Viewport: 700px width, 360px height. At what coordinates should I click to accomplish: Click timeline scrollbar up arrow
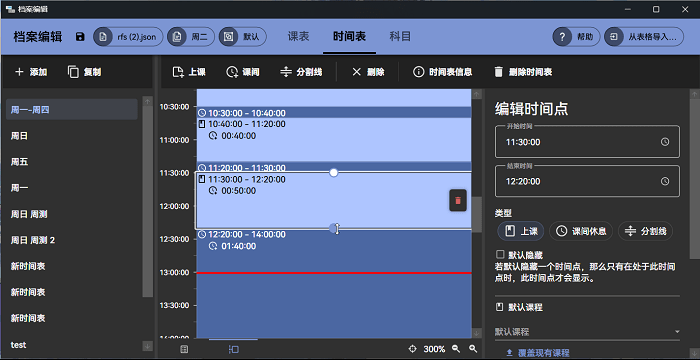point(477,94)
